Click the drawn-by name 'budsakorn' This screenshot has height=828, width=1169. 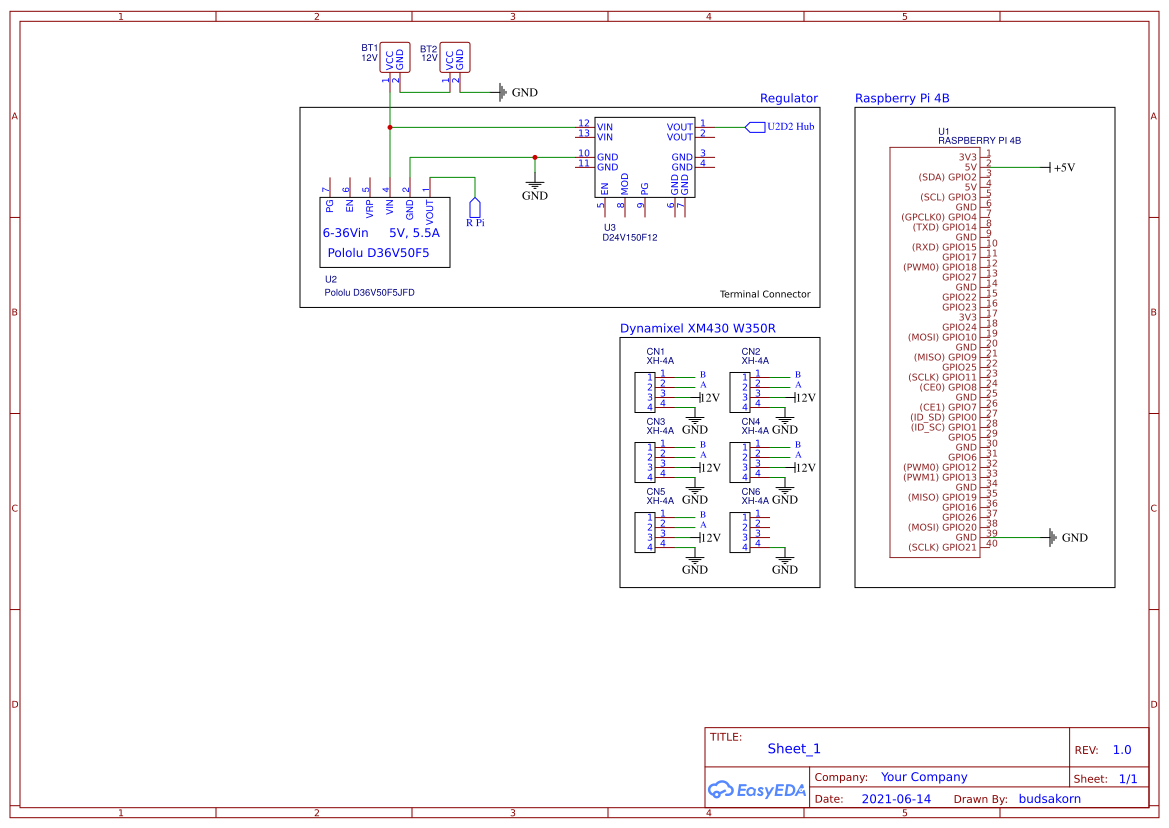tap(1050, 799)
